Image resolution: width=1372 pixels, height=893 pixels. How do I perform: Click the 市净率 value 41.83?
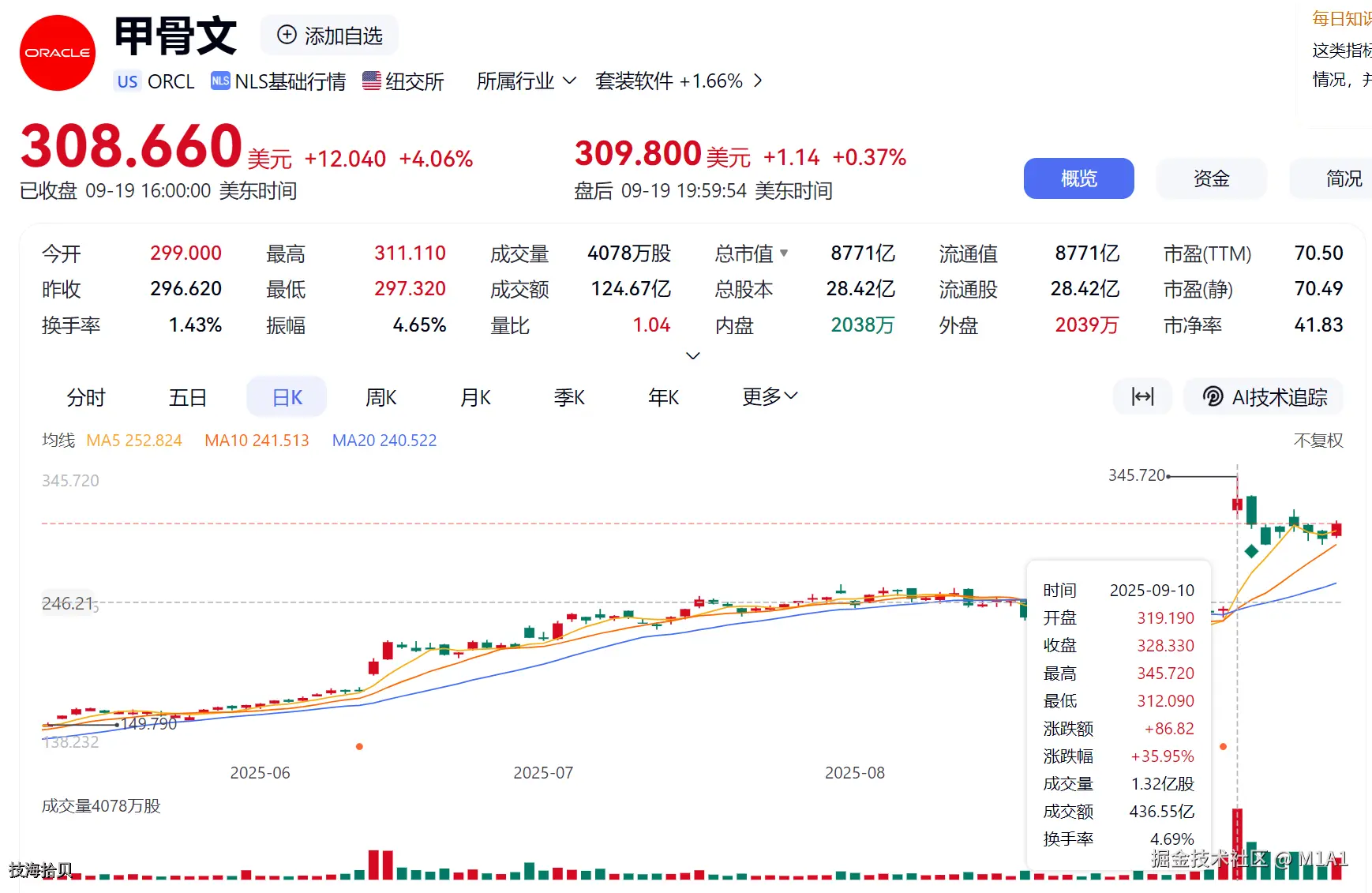pos(1318,325)
